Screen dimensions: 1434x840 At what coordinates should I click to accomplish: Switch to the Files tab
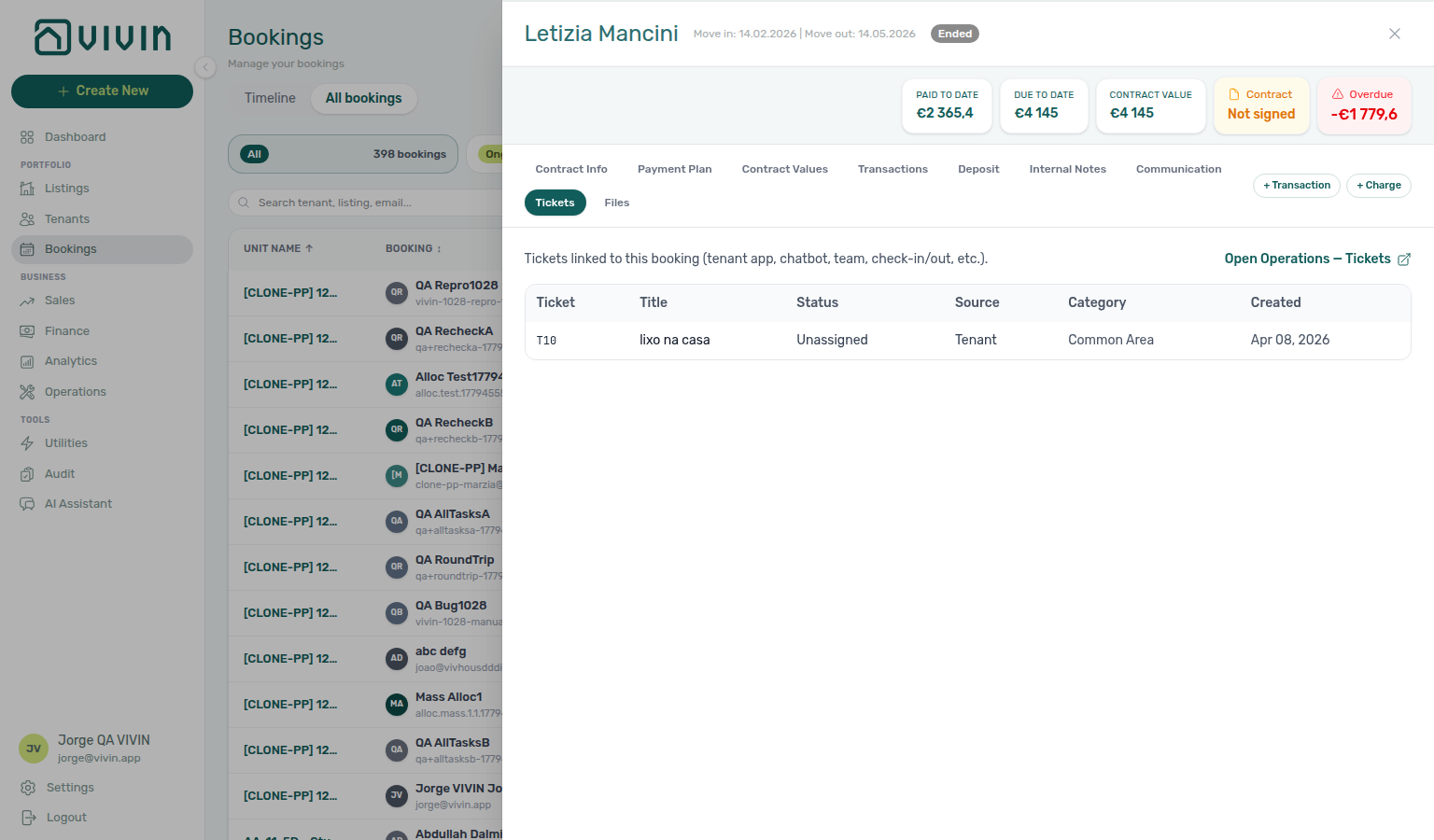coord(617,203)
